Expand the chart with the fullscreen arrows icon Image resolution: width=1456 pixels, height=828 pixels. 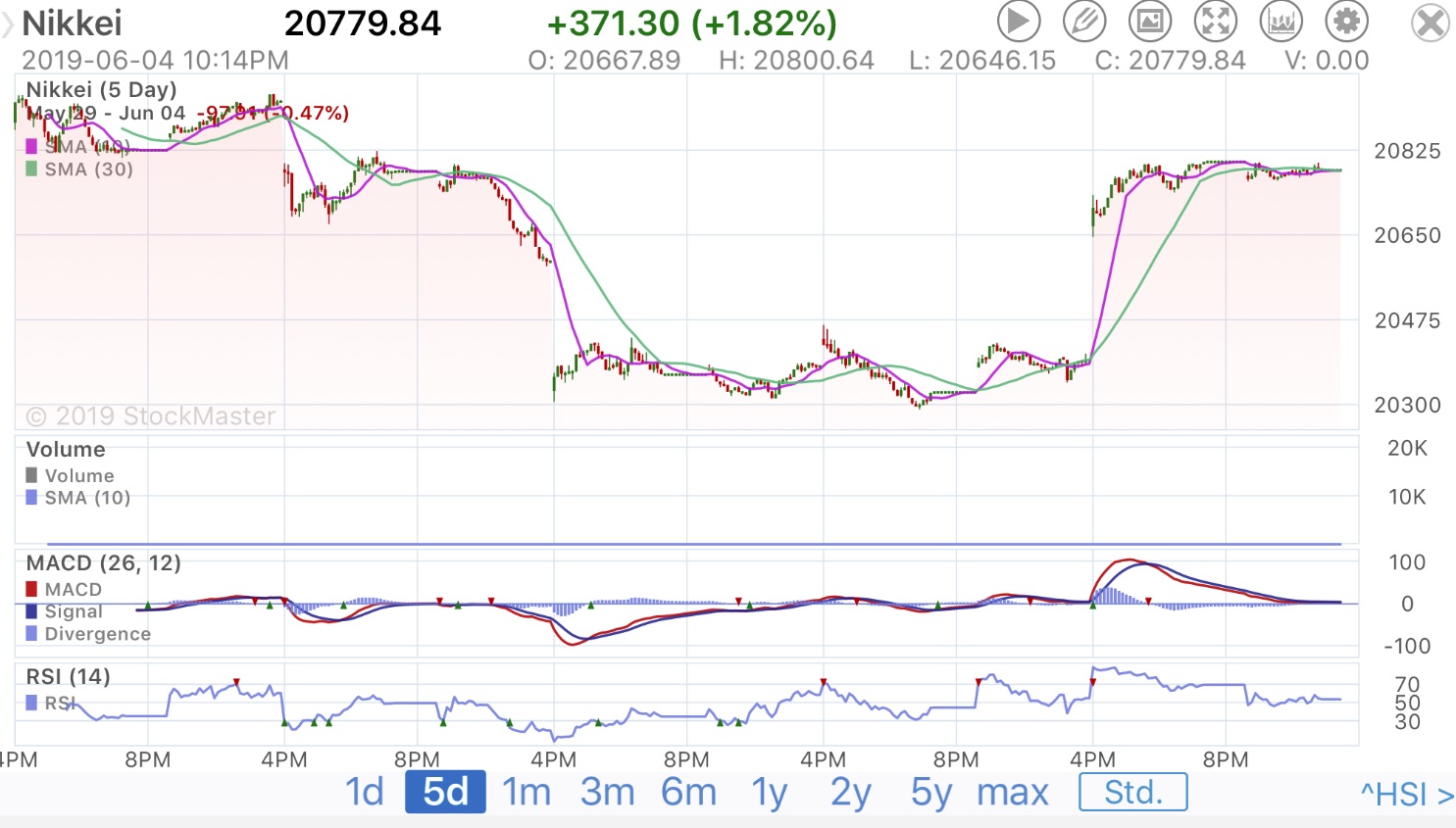[x=1216, y=21]
